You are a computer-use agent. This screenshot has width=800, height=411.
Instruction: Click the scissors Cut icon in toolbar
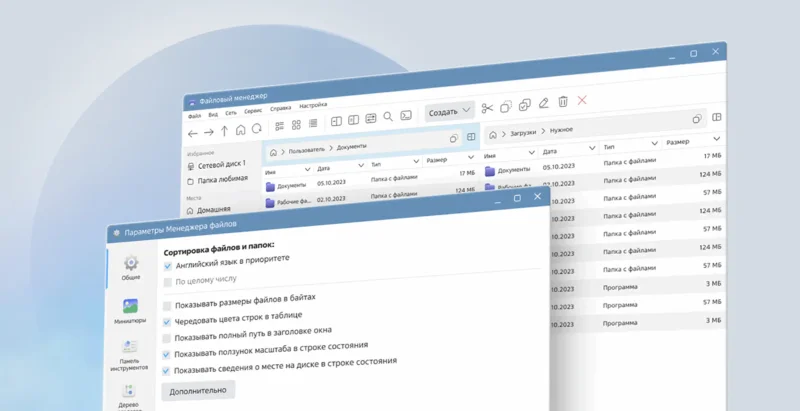tap(487, 108)
